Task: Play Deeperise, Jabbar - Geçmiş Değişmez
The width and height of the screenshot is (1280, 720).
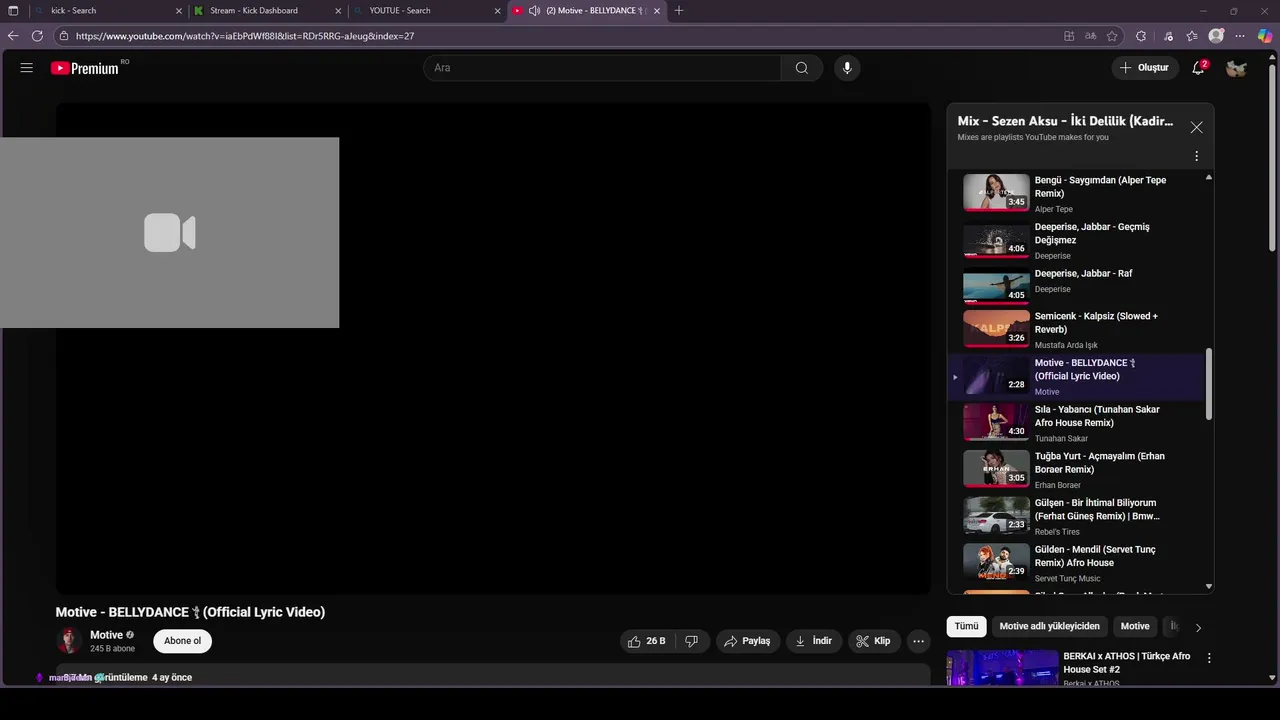Action: click(1077, 240)
